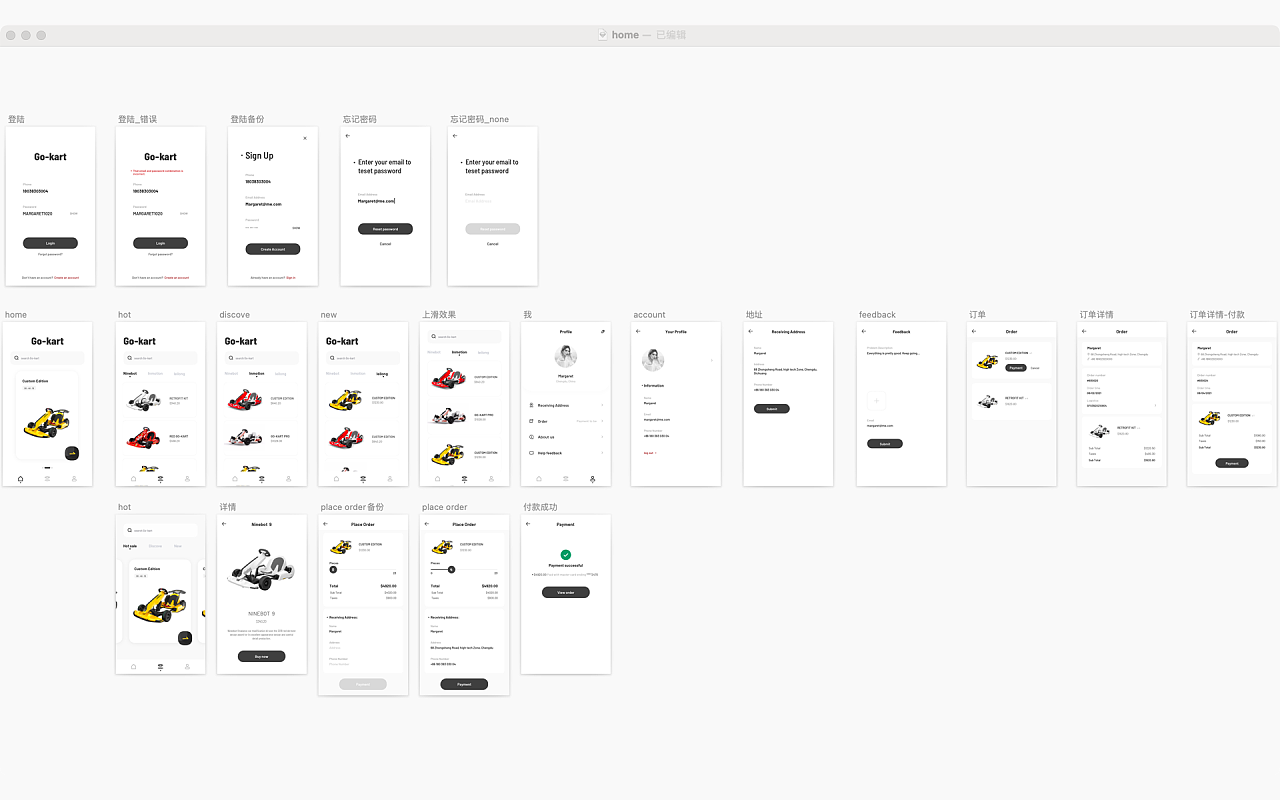Click back arrow on 地址 artboard

pyautogui.click(x=750, y=331)
